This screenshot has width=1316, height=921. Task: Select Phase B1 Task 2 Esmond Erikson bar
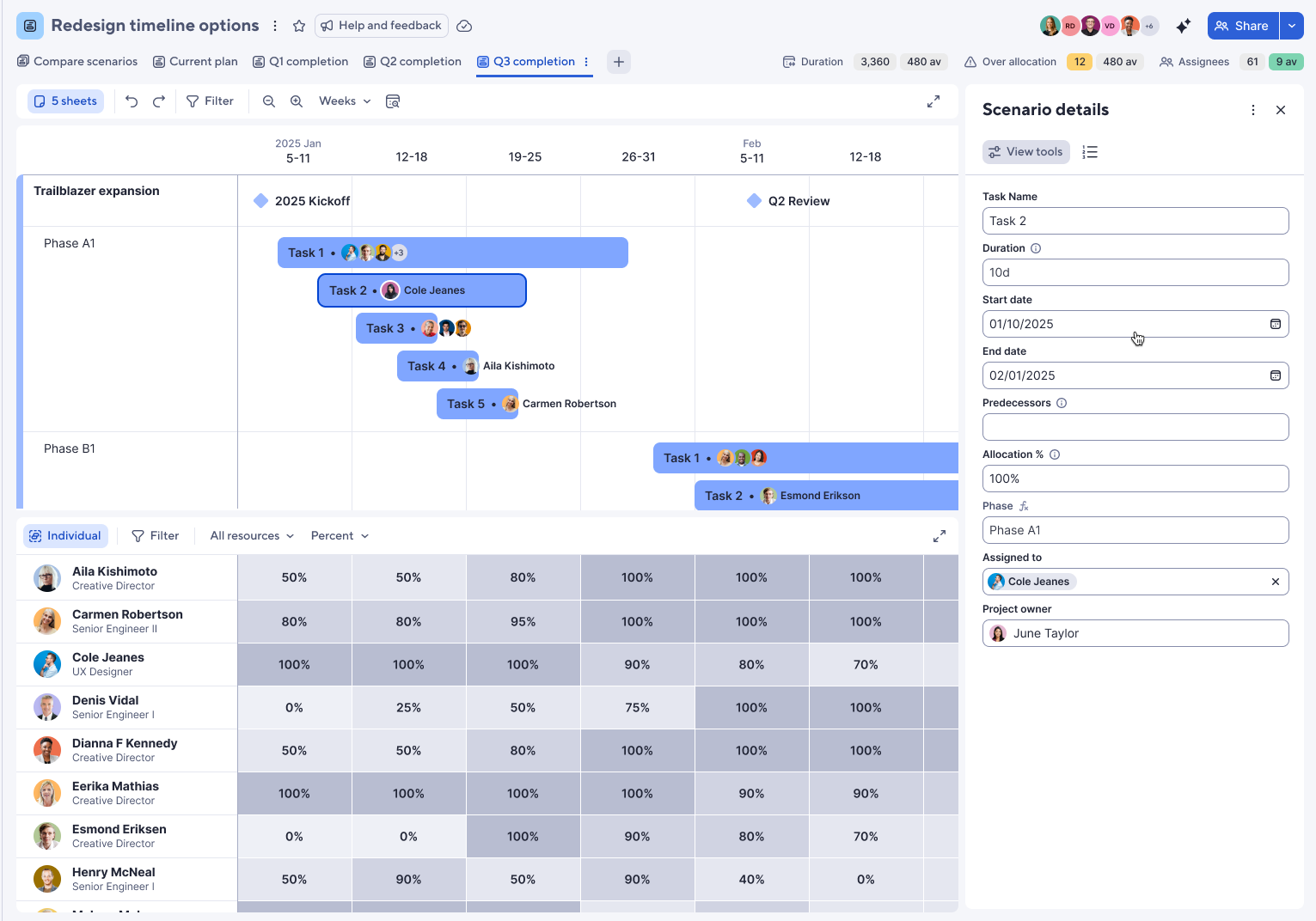click(826, 496)
